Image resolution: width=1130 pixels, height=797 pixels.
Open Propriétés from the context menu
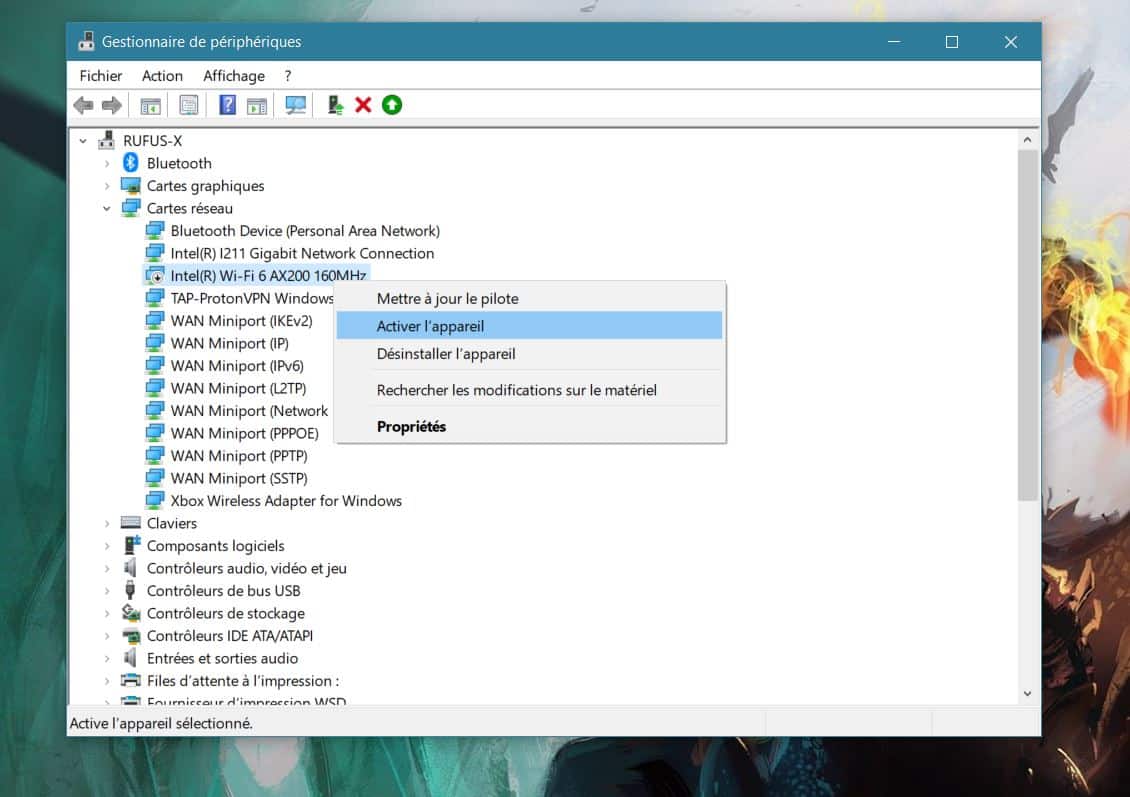coord(411,427)
